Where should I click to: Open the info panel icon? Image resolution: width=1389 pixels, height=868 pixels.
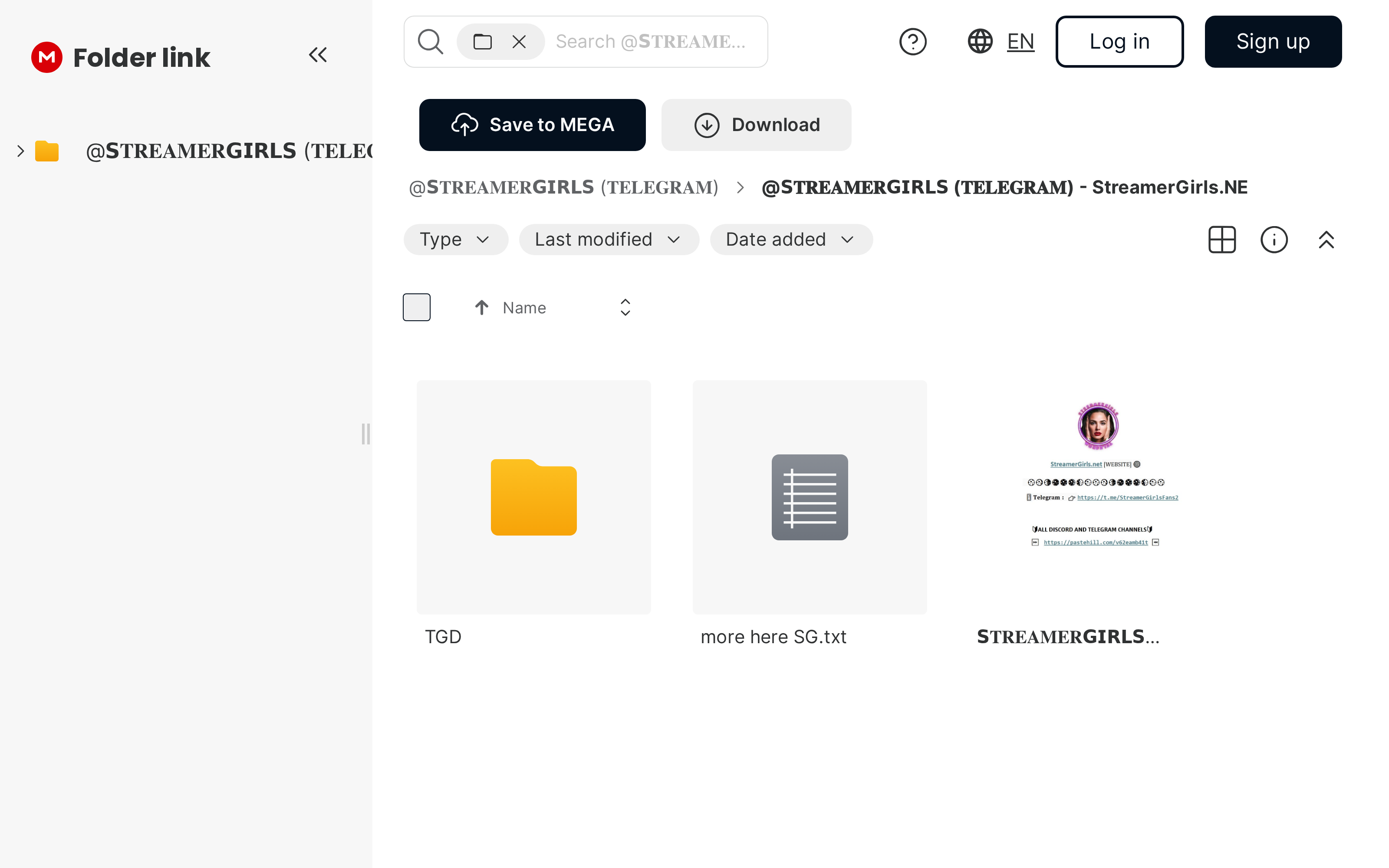[1274, 240]
